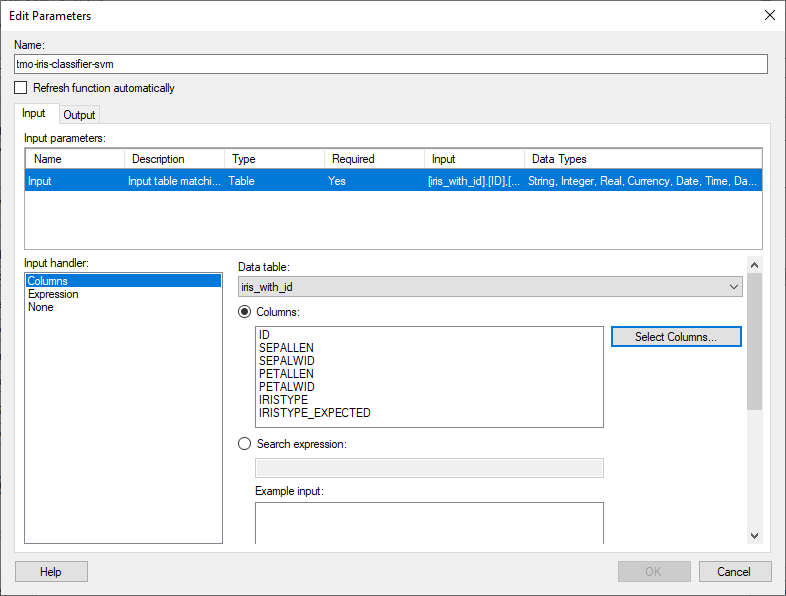Select Columns in the Input handler list
The image size is (786, 596).
[x=48, y=281]
